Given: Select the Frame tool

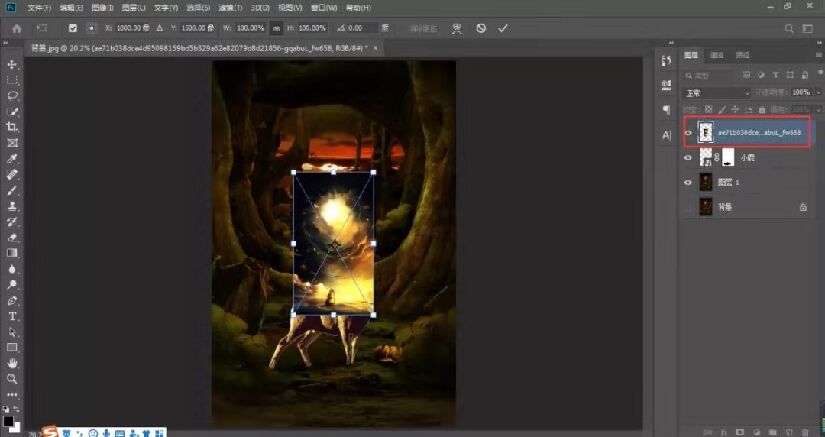Looking at the screenshot, I should point(12,143).
